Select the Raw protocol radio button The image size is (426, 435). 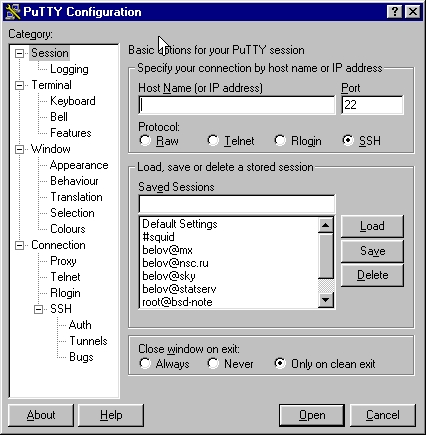point(145,141)
